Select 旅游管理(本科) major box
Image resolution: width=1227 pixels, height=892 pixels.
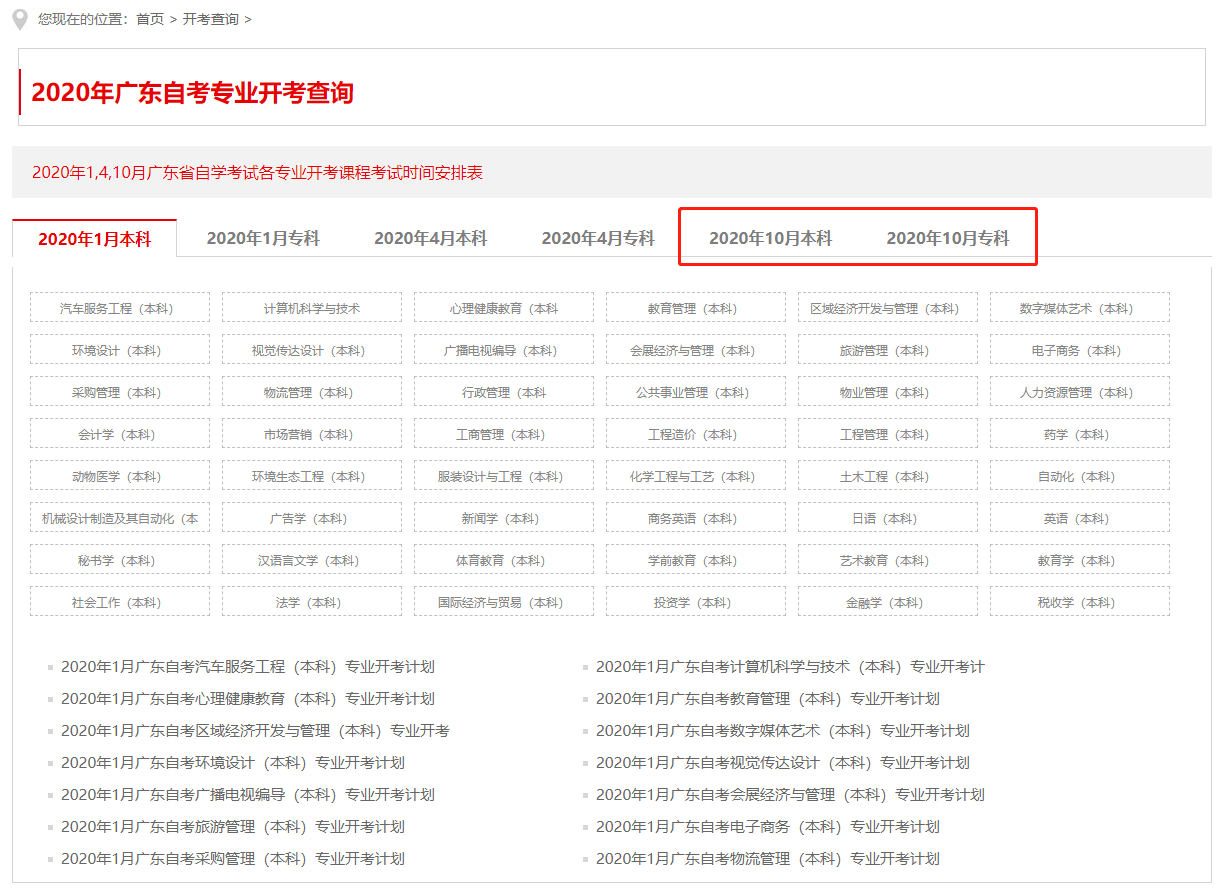pyautogui.click(x=888, y=350)
